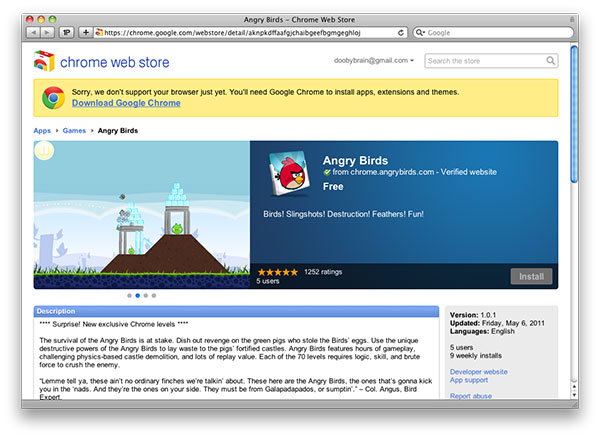This screenshot has height=438, width=600.
Task: Select the third slideshow dot
Action: click(146, 295)
